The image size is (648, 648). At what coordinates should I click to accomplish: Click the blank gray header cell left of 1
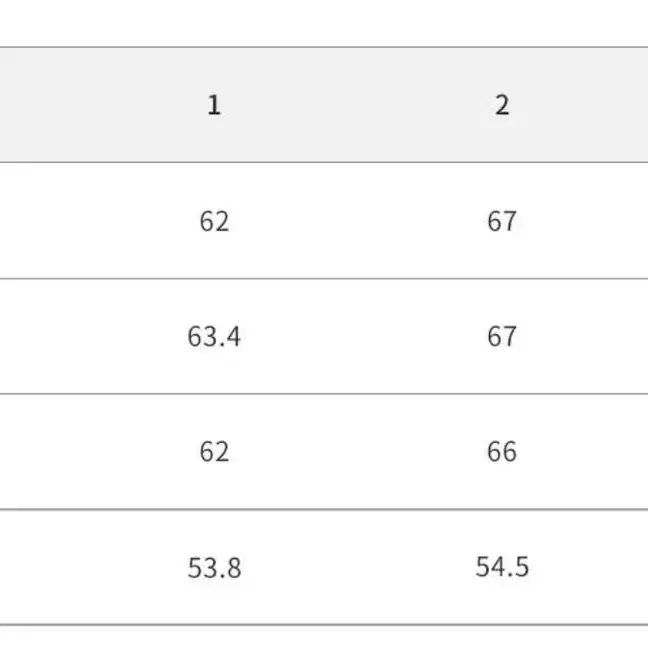click(35, 105)
